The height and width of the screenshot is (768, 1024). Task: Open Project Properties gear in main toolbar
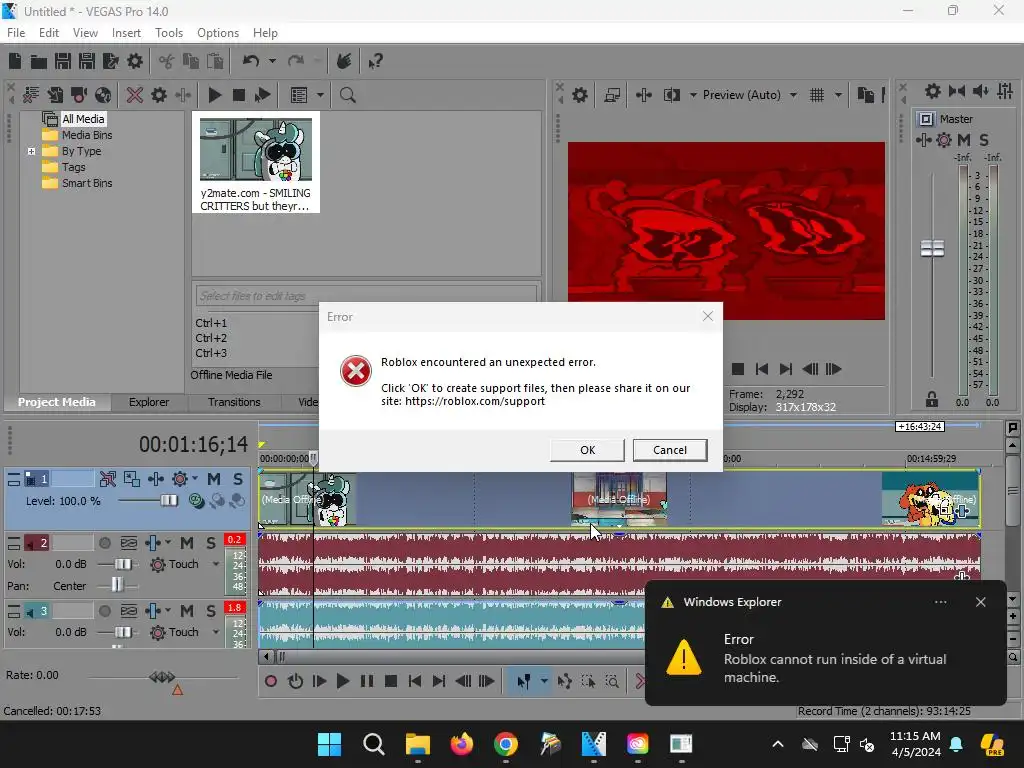pos(135,61)
